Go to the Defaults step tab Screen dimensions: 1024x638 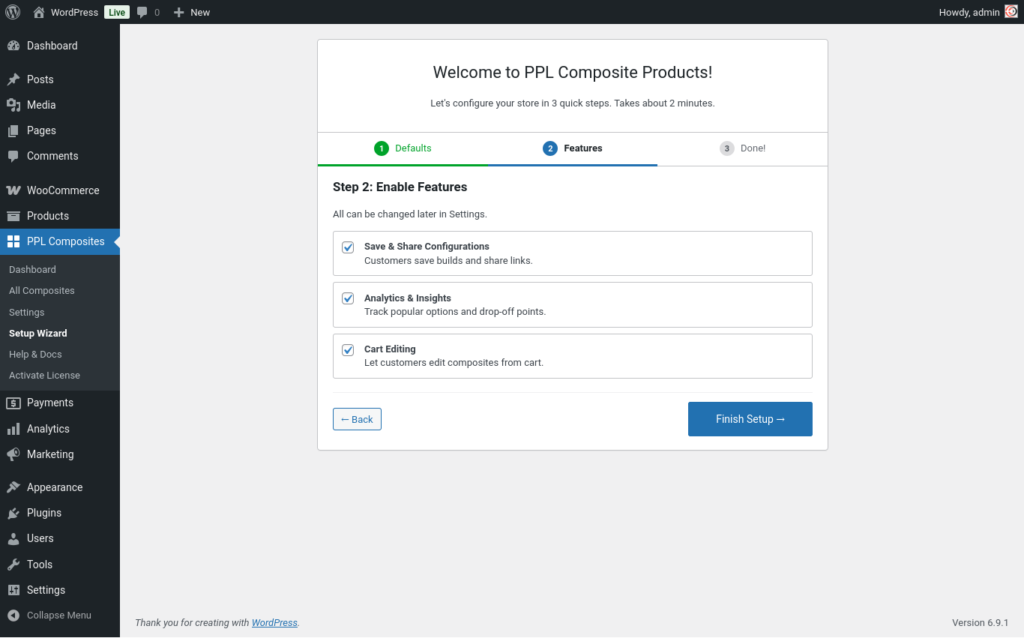(x=403, y=148)
